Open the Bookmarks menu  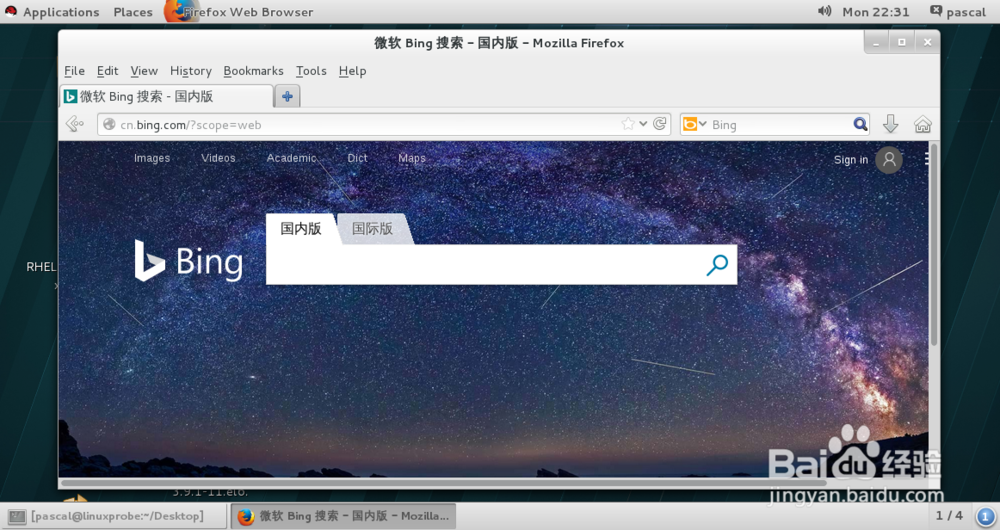pyautogui.click(x=253, y=71)
